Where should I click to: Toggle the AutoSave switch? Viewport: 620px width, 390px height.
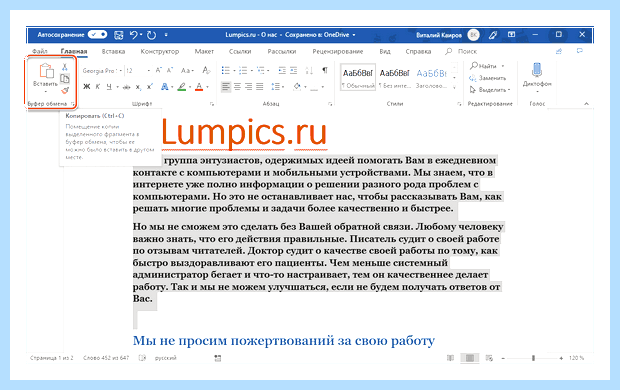point(97,35)
